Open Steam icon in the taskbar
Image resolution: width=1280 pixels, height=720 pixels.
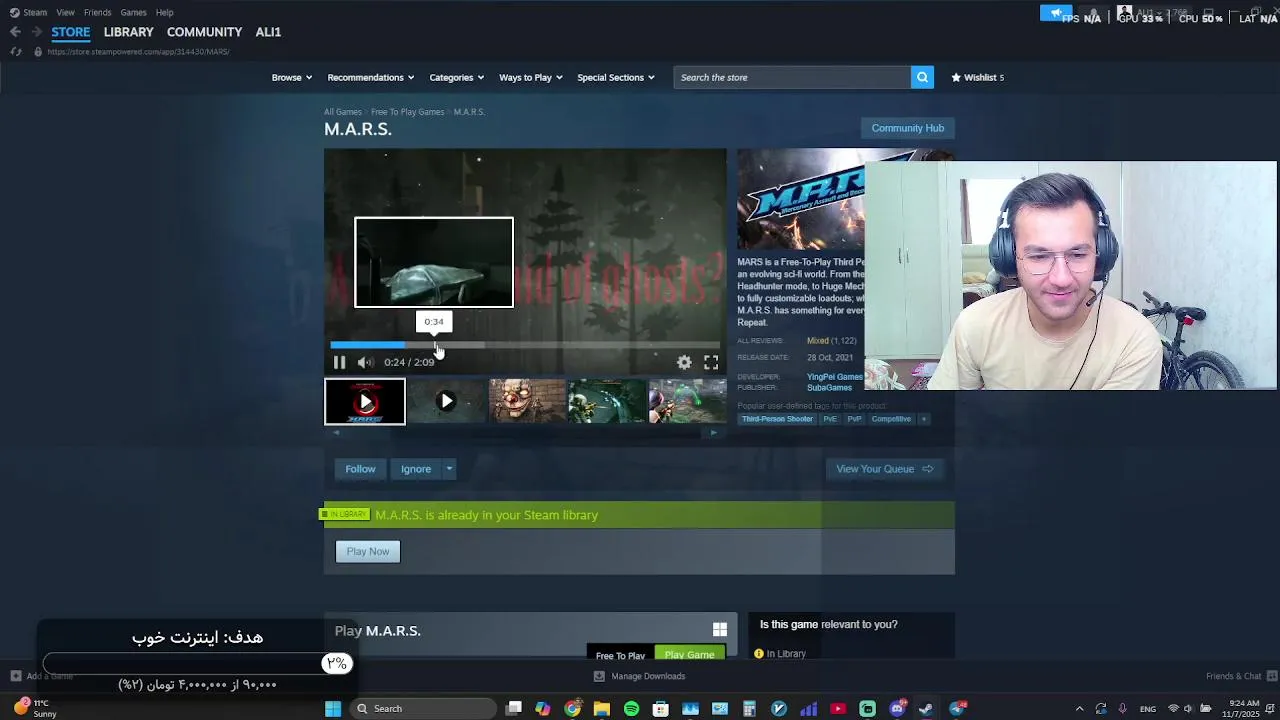[927, 708]
